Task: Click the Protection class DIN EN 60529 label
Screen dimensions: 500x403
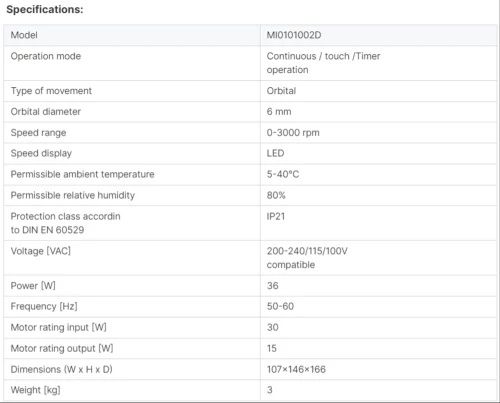Action: pyautogui.click(x=65, y=223)
